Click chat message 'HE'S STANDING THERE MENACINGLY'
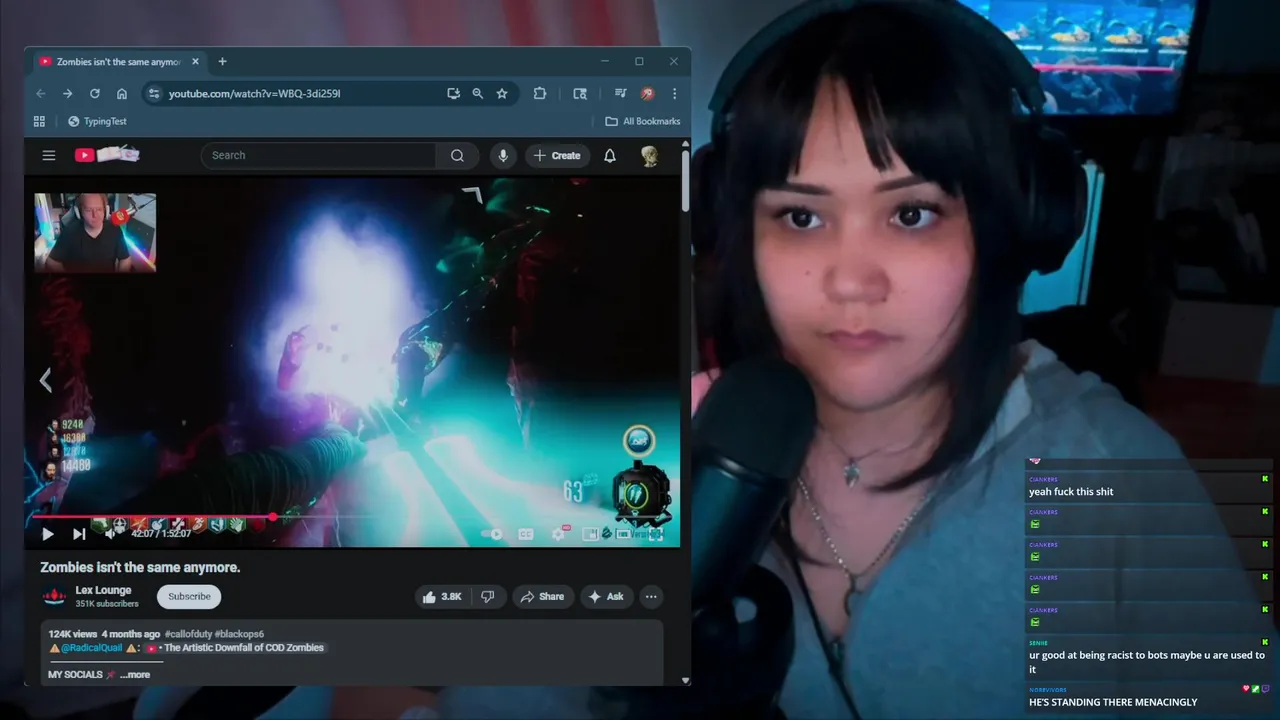Screen dimensions: 1280x720 click(x=1113, y=702)
